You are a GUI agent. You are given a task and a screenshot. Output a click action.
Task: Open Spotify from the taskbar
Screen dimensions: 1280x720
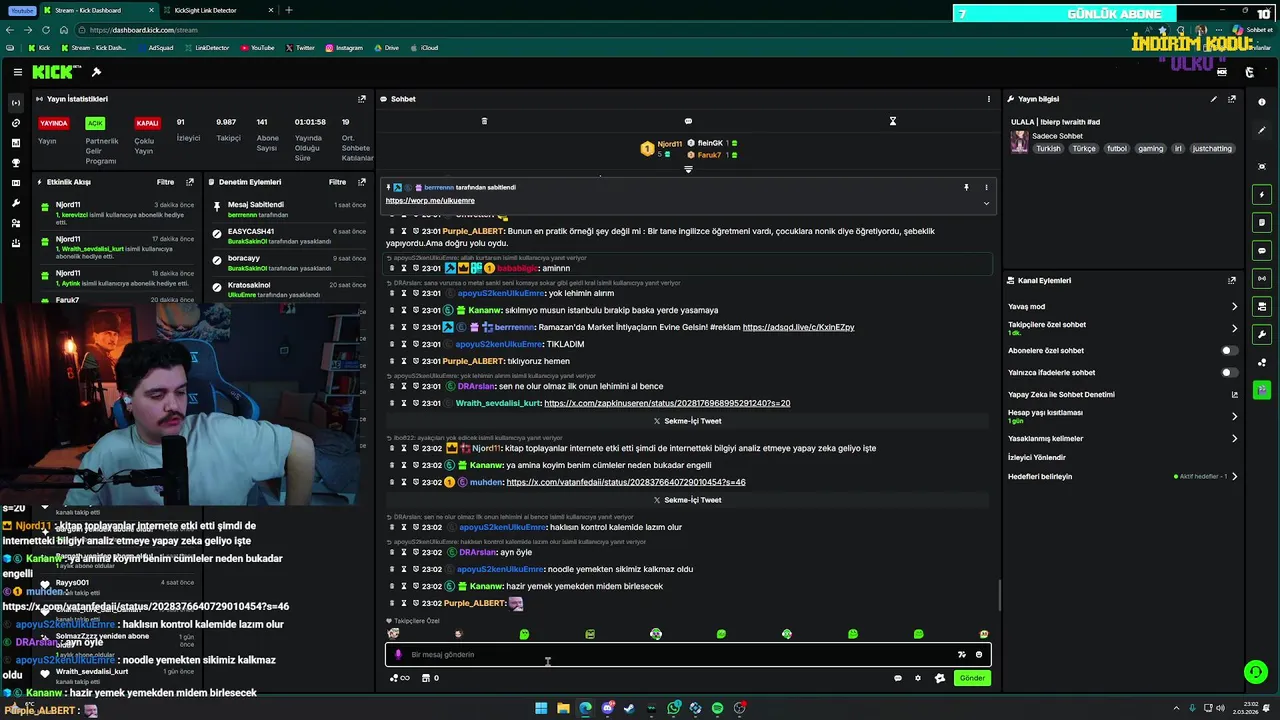[x=717, y=708]
